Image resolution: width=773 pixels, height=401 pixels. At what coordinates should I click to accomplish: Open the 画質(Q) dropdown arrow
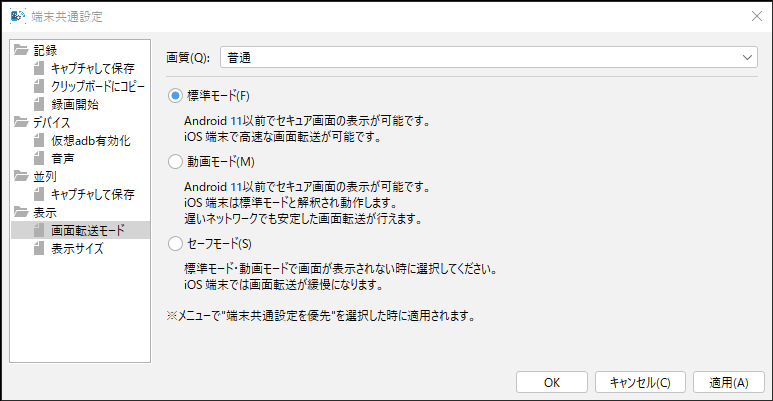[x=747, y=58]
